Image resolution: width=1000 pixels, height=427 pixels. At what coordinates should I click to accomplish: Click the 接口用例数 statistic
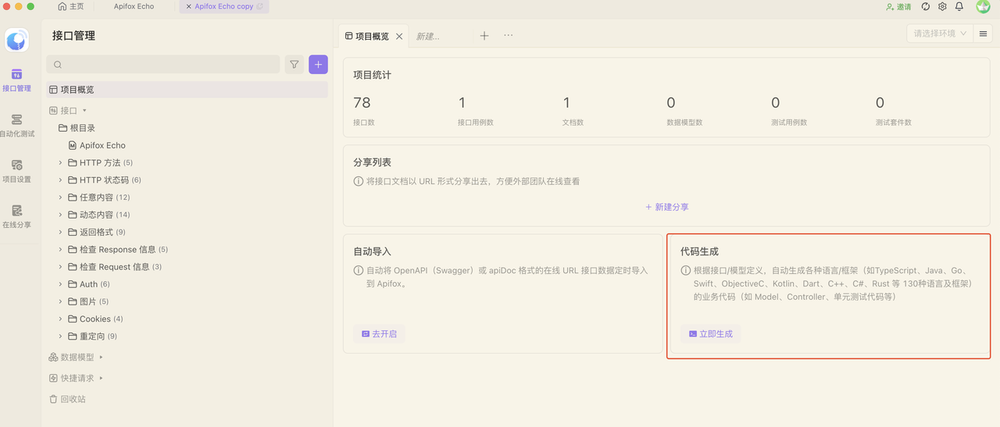476,110
